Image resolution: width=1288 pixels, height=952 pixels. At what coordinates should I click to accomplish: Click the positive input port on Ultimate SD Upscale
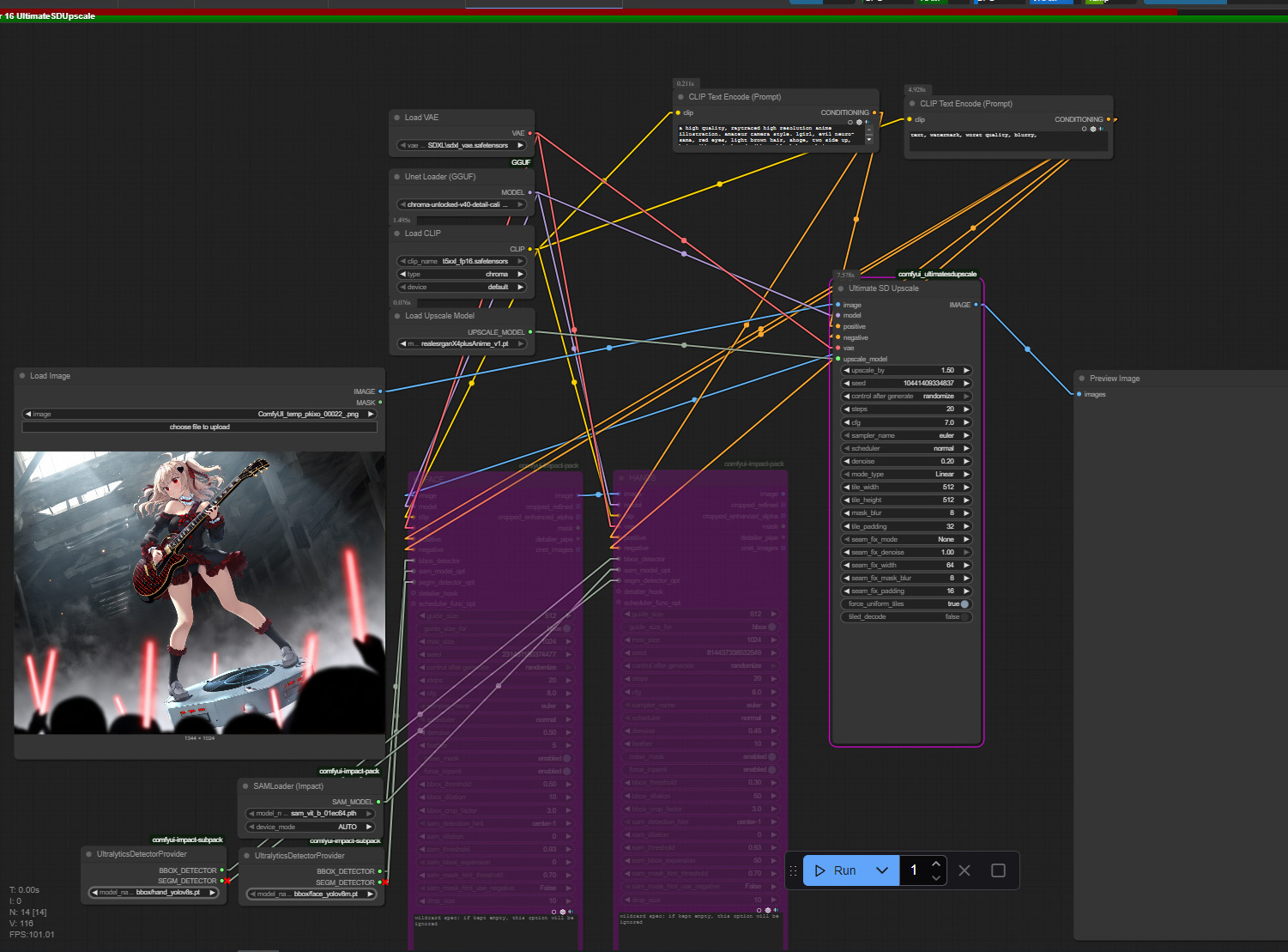point(838,326)
